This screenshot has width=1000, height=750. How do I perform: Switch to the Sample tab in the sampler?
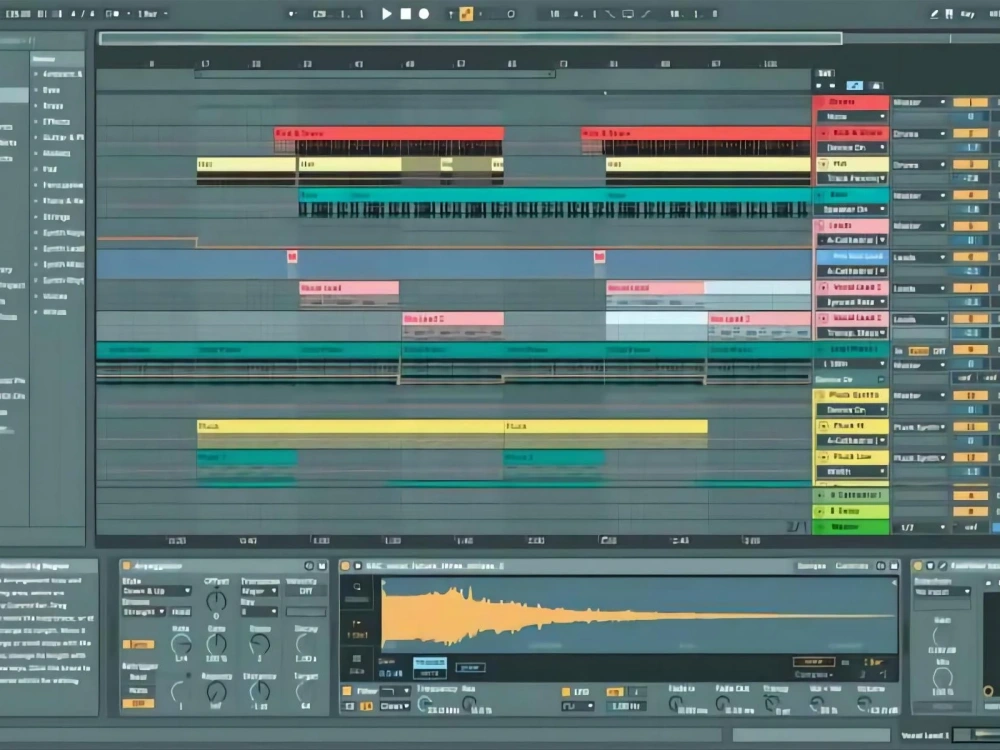tap(811, 566)
